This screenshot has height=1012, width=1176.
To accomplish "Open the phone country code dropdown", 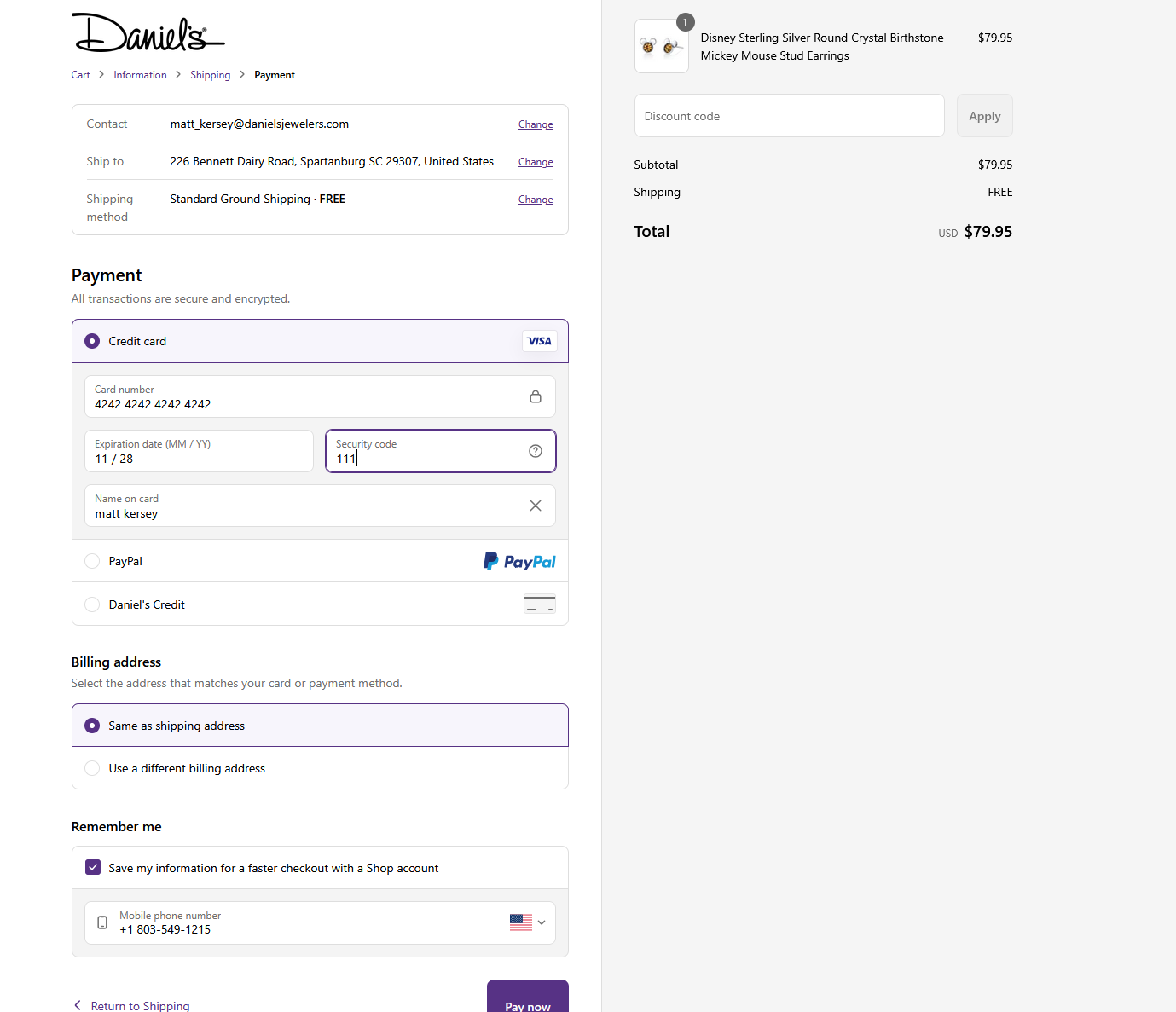I will pos(542,922).
